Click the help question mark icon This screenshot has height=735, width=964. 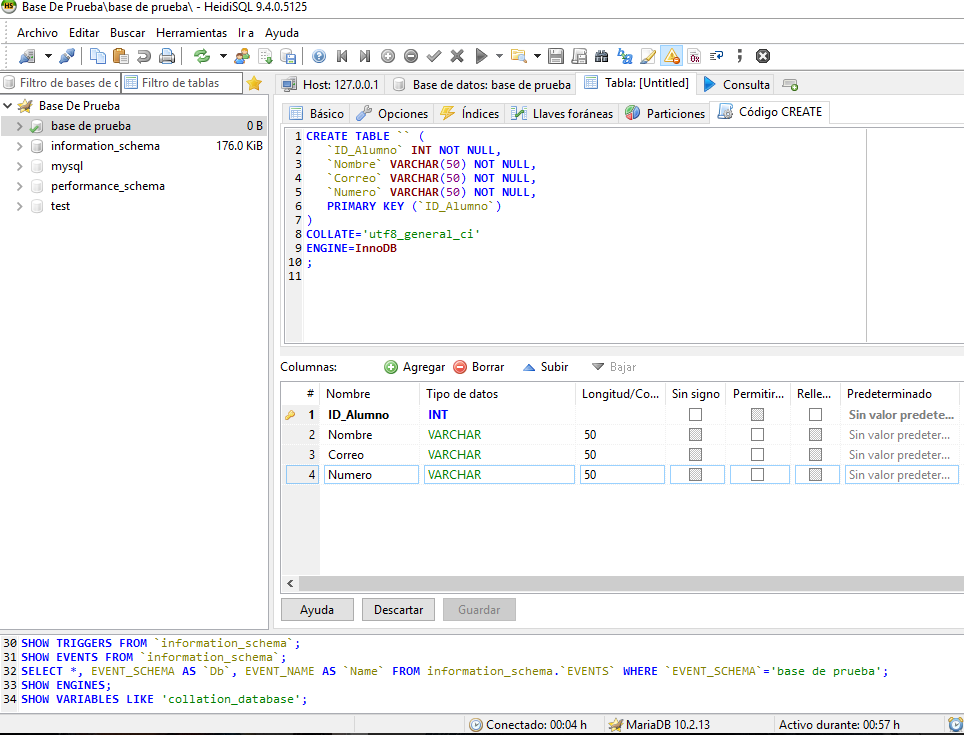click(319, 56)
